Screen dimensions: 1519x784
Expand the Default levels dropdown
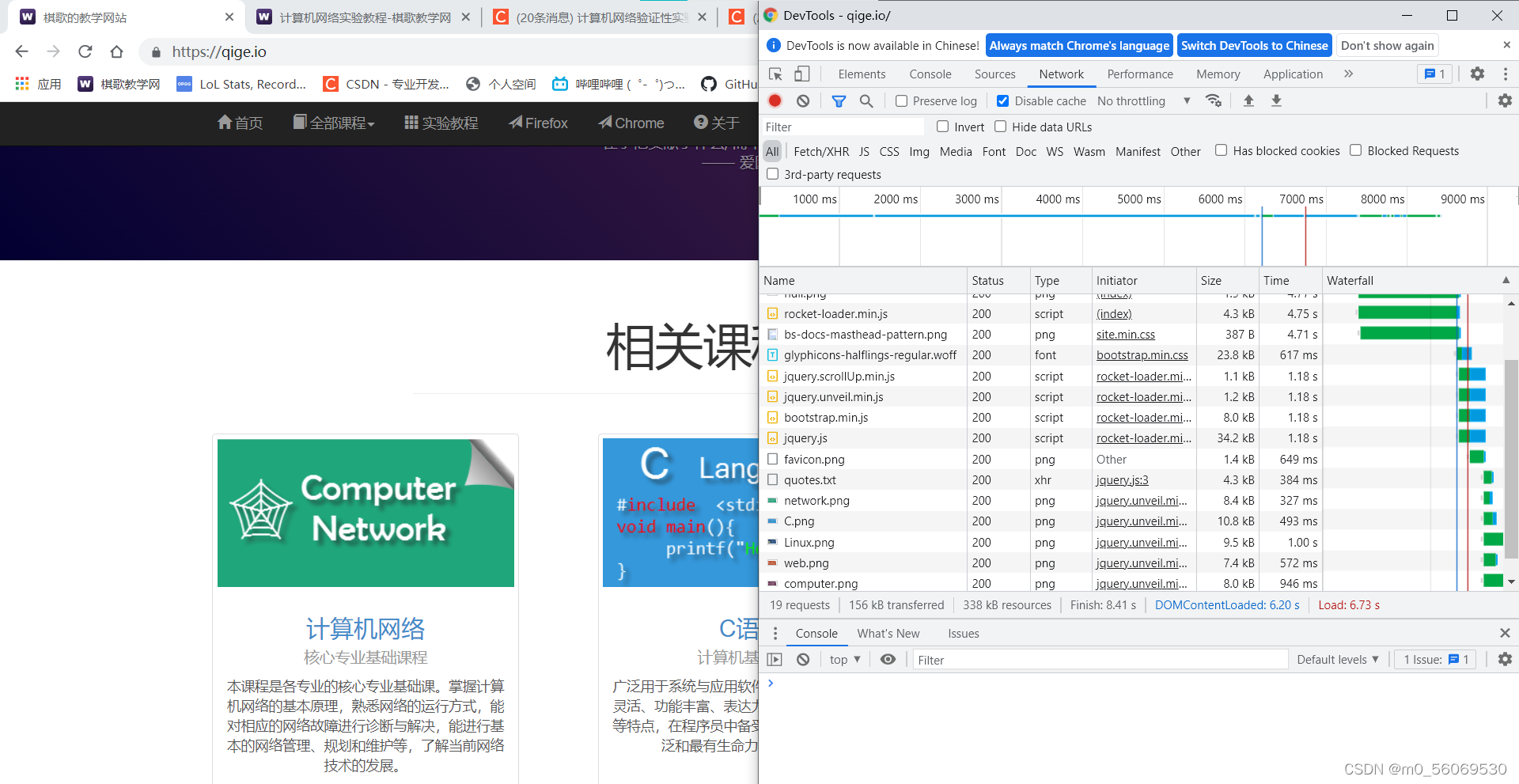pyautogui.click(x=1337, y=659)
